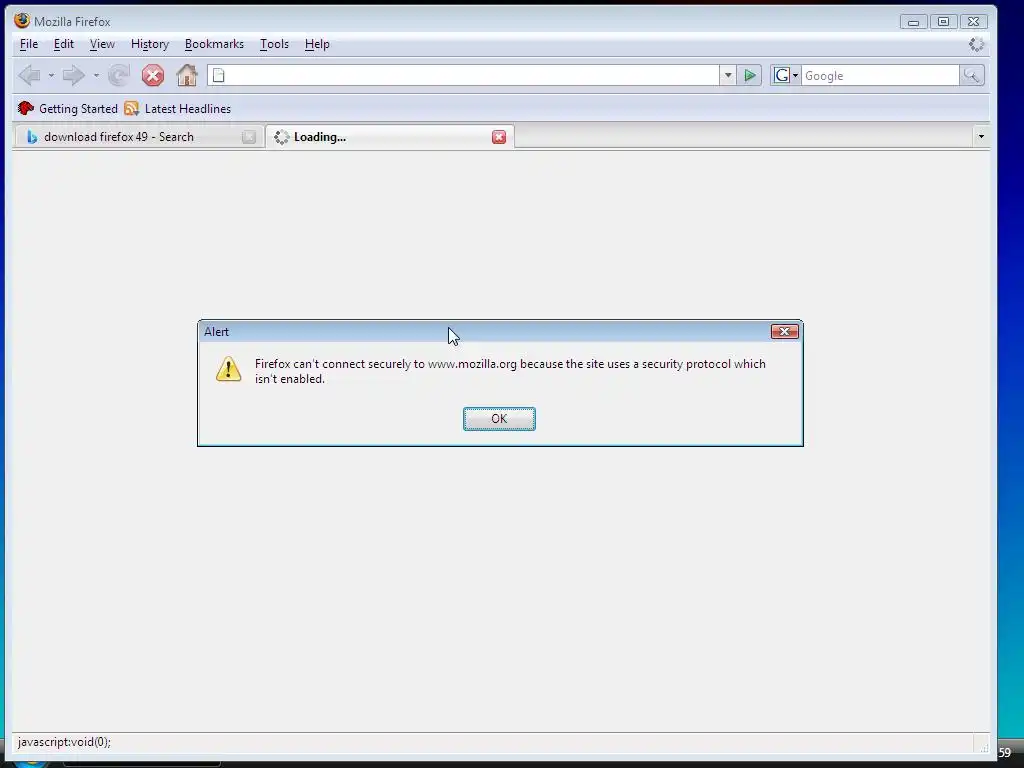The image size is (1024, 768).
Task: Click the Getting Started bookmark icon
Action: click(x=25, y=108)
